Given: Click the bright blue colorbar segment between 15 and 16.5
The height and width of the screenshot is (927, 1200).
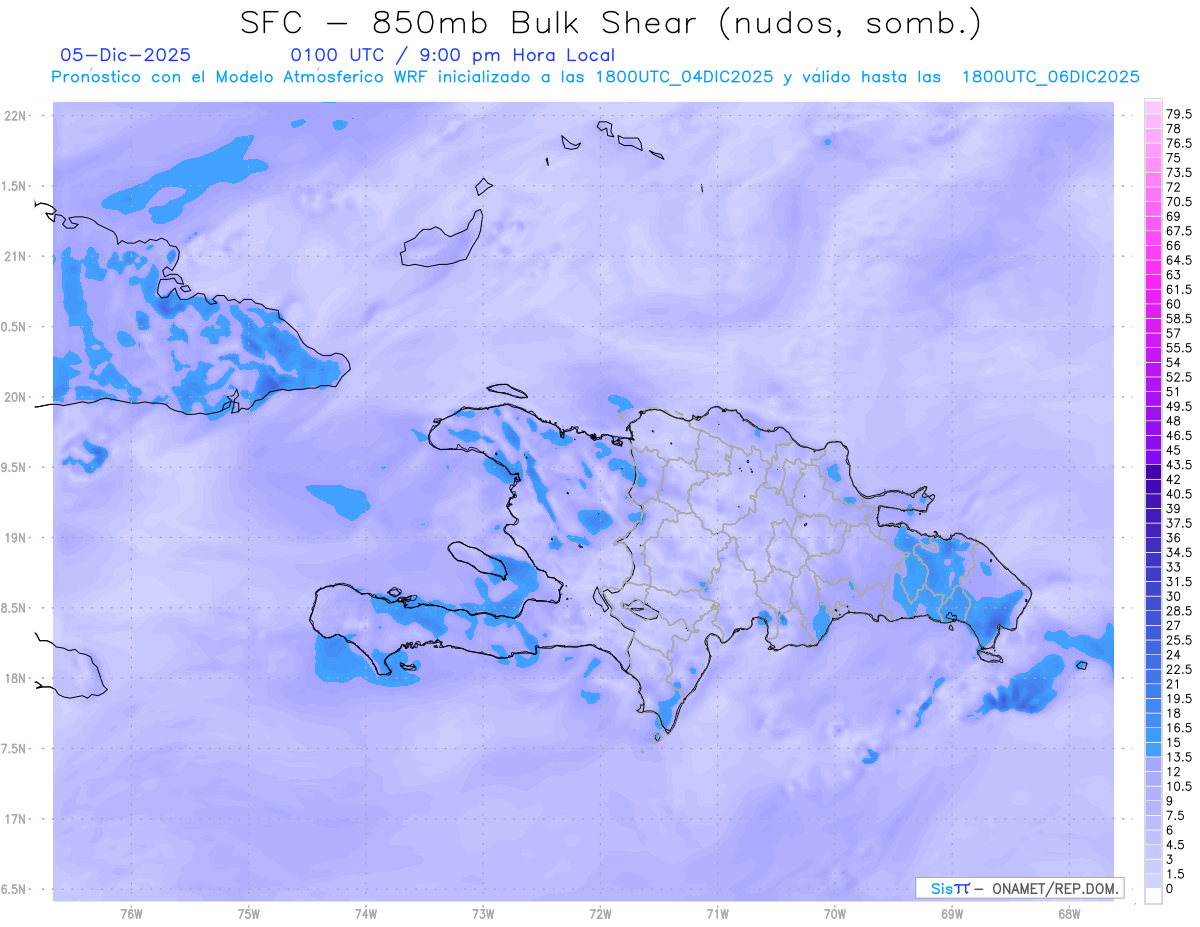Looking at the screenshot, I should coord(1153,735).
